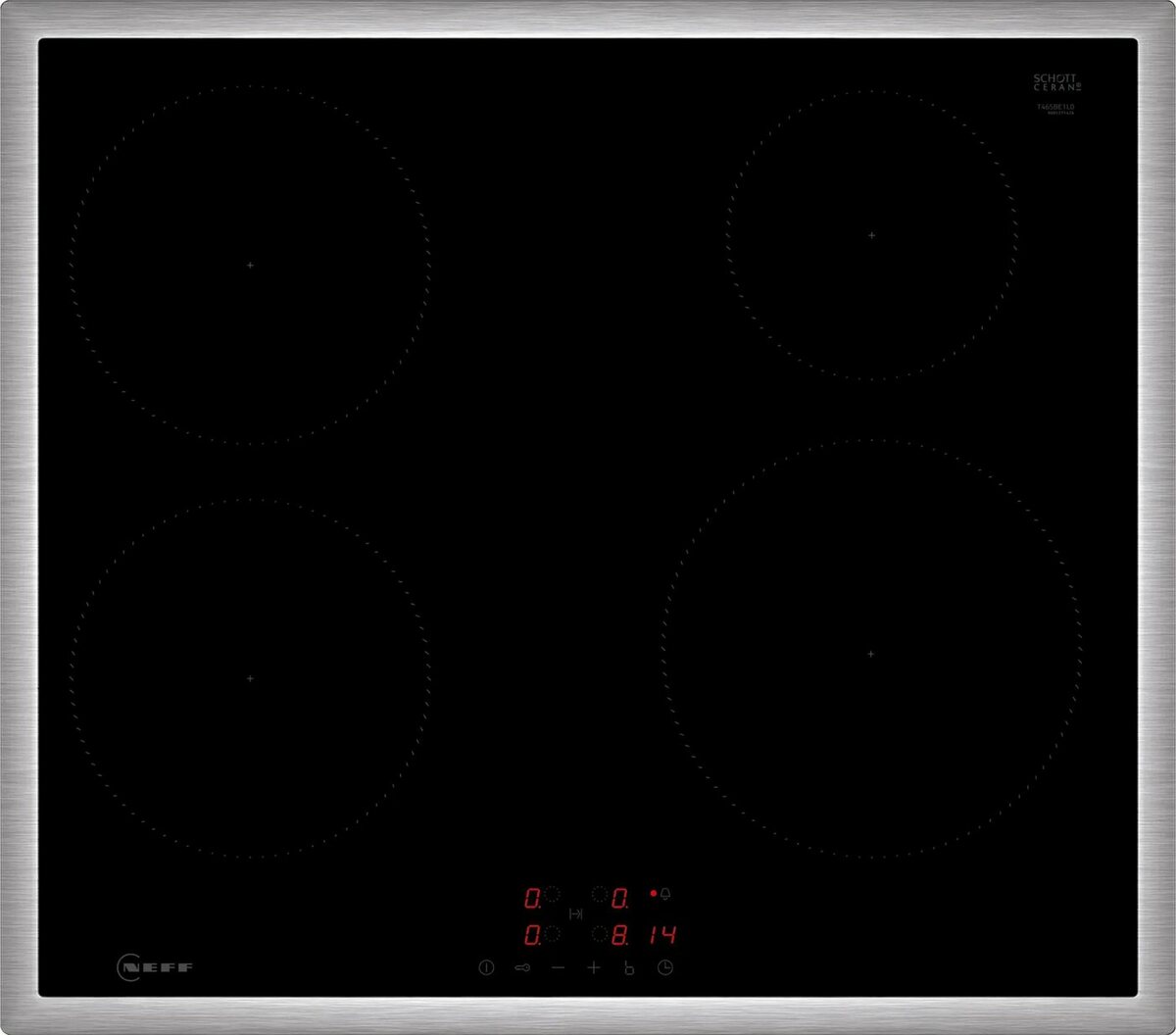The image size is (1176, 1035).
Task: Tap the boost function 'b' symbol
Action: click(628, 967)
